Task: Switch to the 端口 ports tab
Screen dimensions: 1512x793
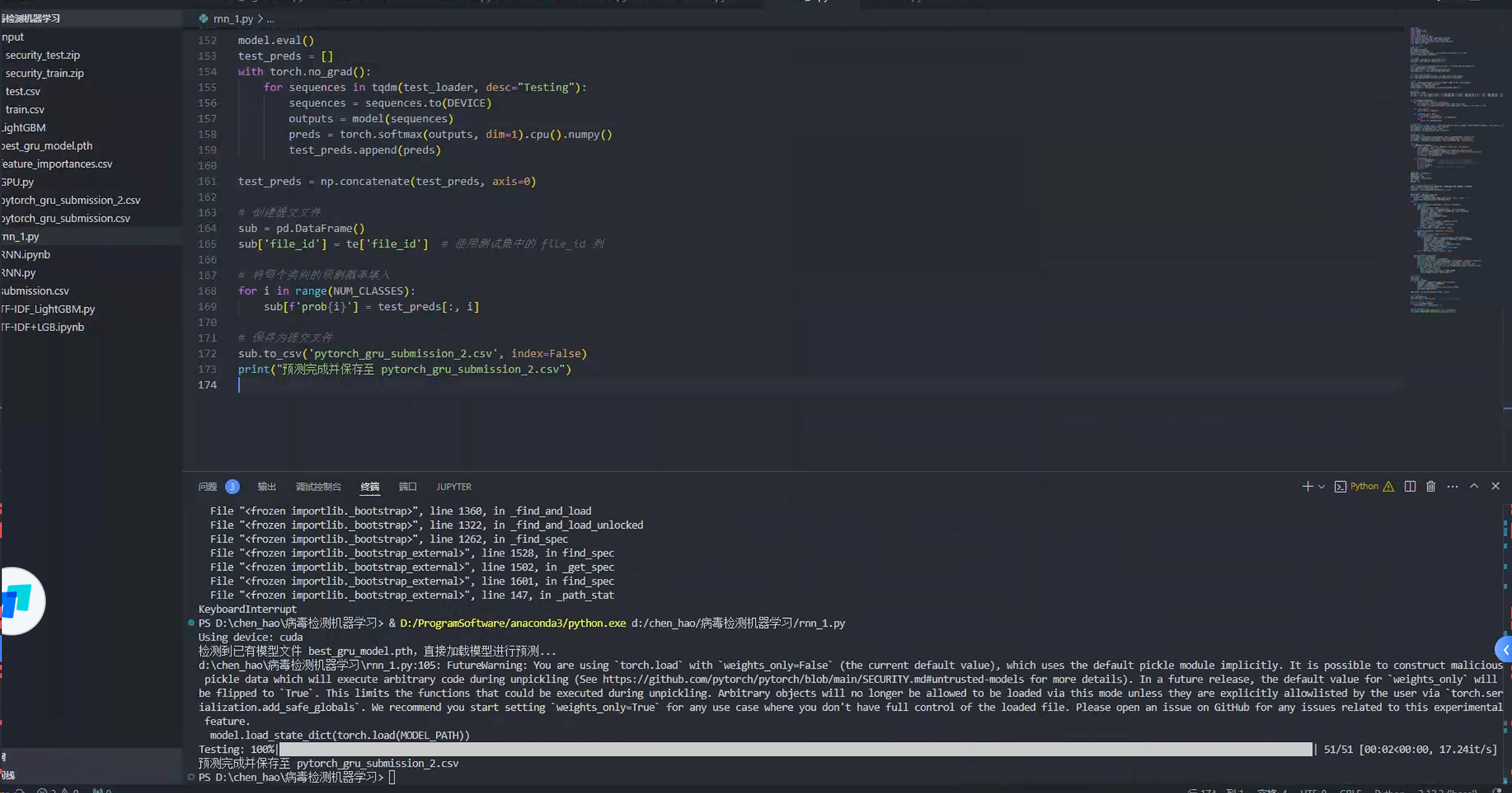Action: point(408,487)
